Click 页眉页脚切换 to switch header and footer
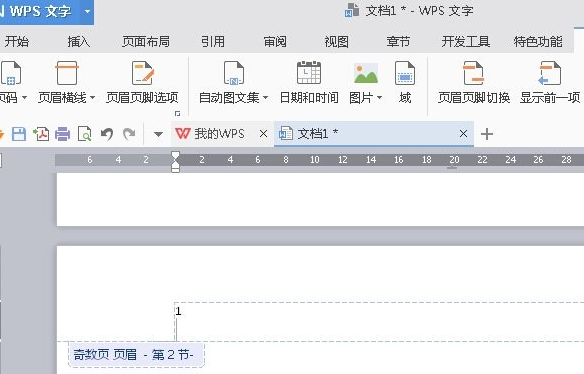The image size is (584, 374). (474, 82)
